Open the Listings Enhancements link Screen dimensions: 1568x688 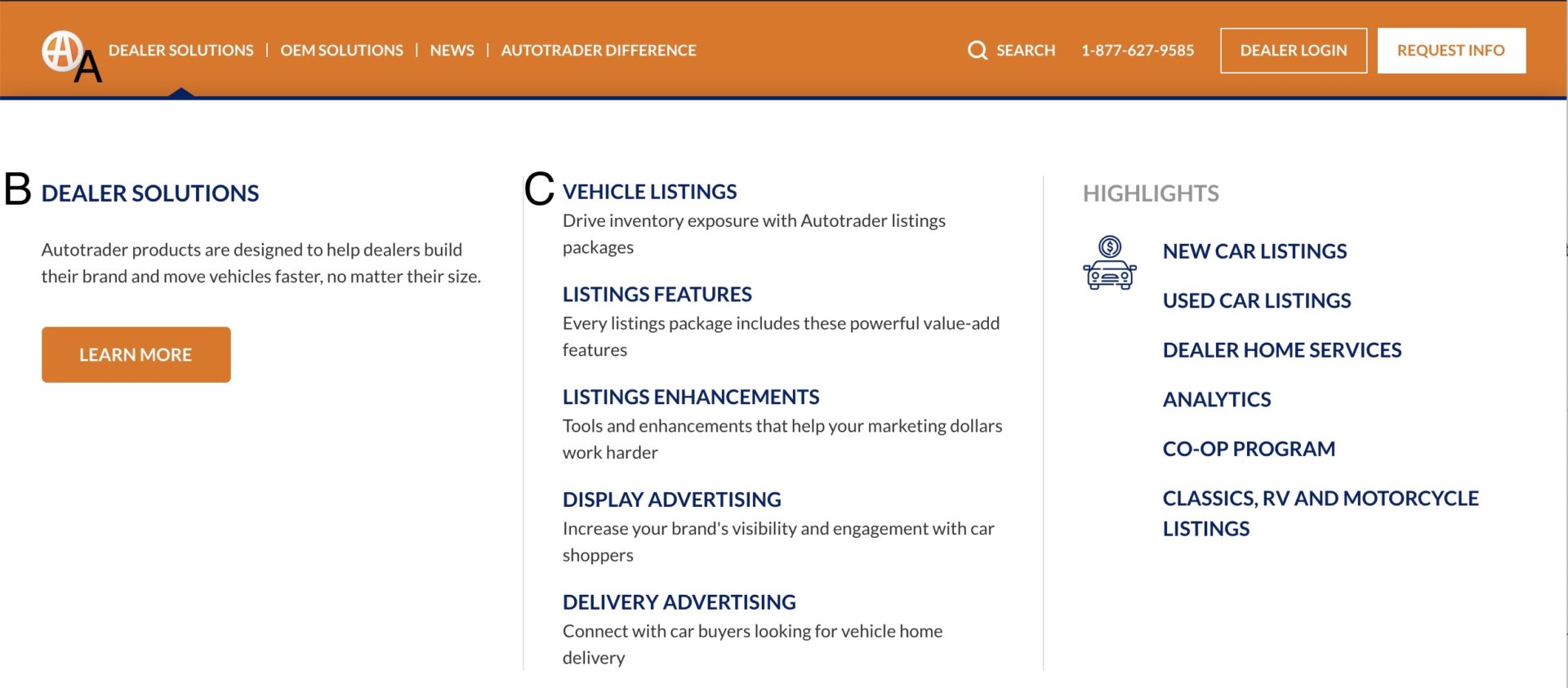(x=691, y=397)
